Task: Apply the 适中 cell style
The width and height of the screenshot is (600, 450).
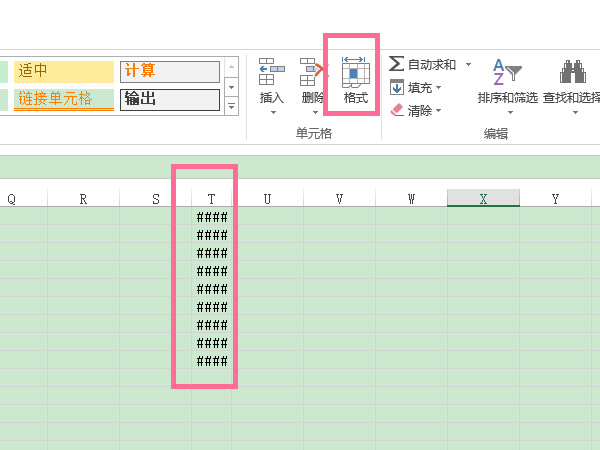Action: click(x=63, y=71)
